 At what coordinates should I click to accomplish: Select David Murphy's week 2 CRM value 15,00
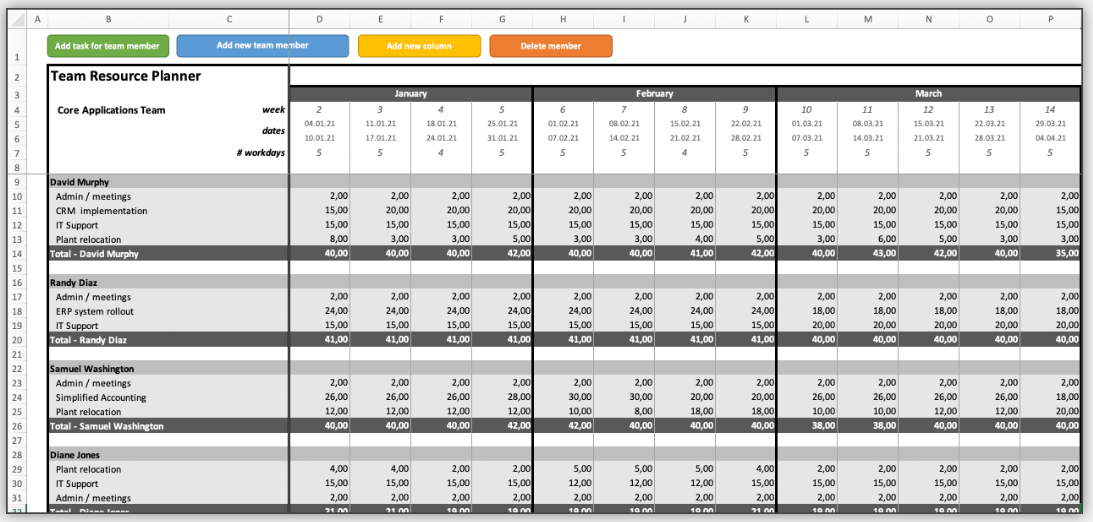(x=319, y=210)
